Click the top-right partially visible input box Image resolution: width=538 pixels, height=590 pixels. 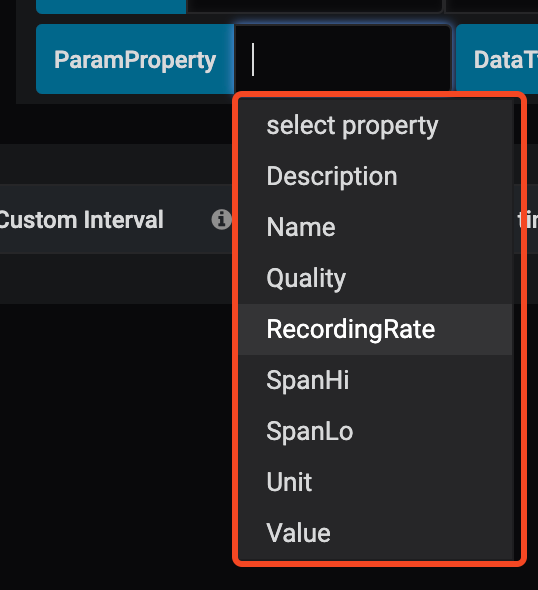[x=491, y=6]
